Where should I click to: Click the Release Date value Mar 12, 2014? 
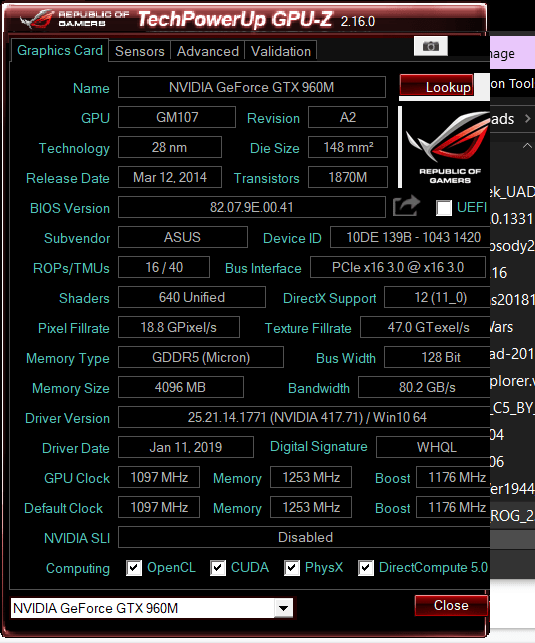tap(170, 177)
